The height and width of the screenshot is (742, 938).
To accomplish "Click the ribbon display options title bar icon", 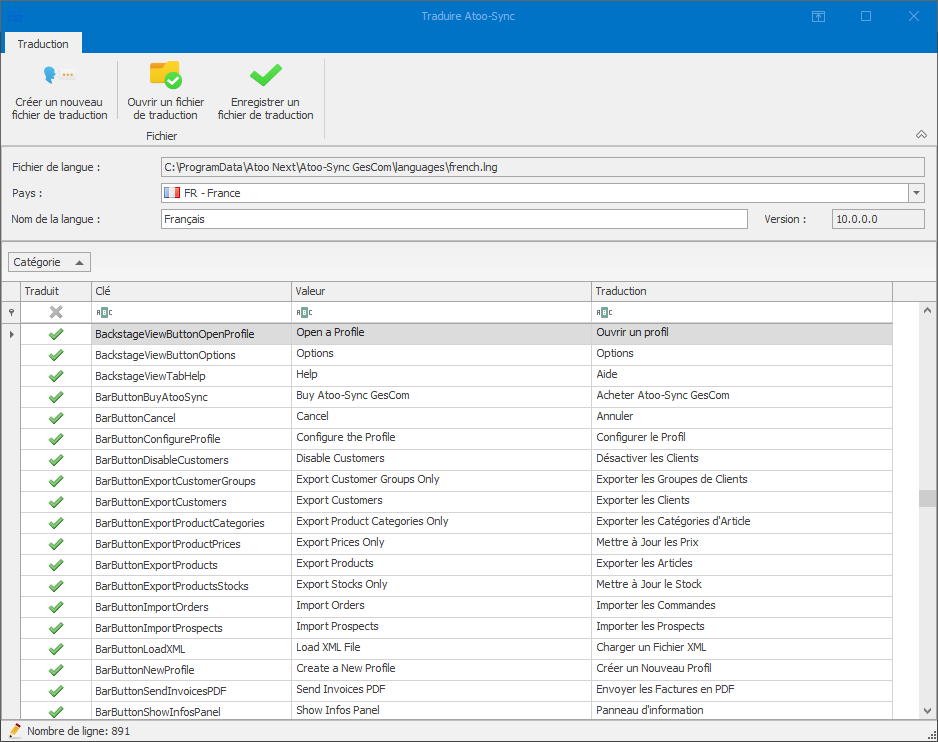I will [818, 16].
